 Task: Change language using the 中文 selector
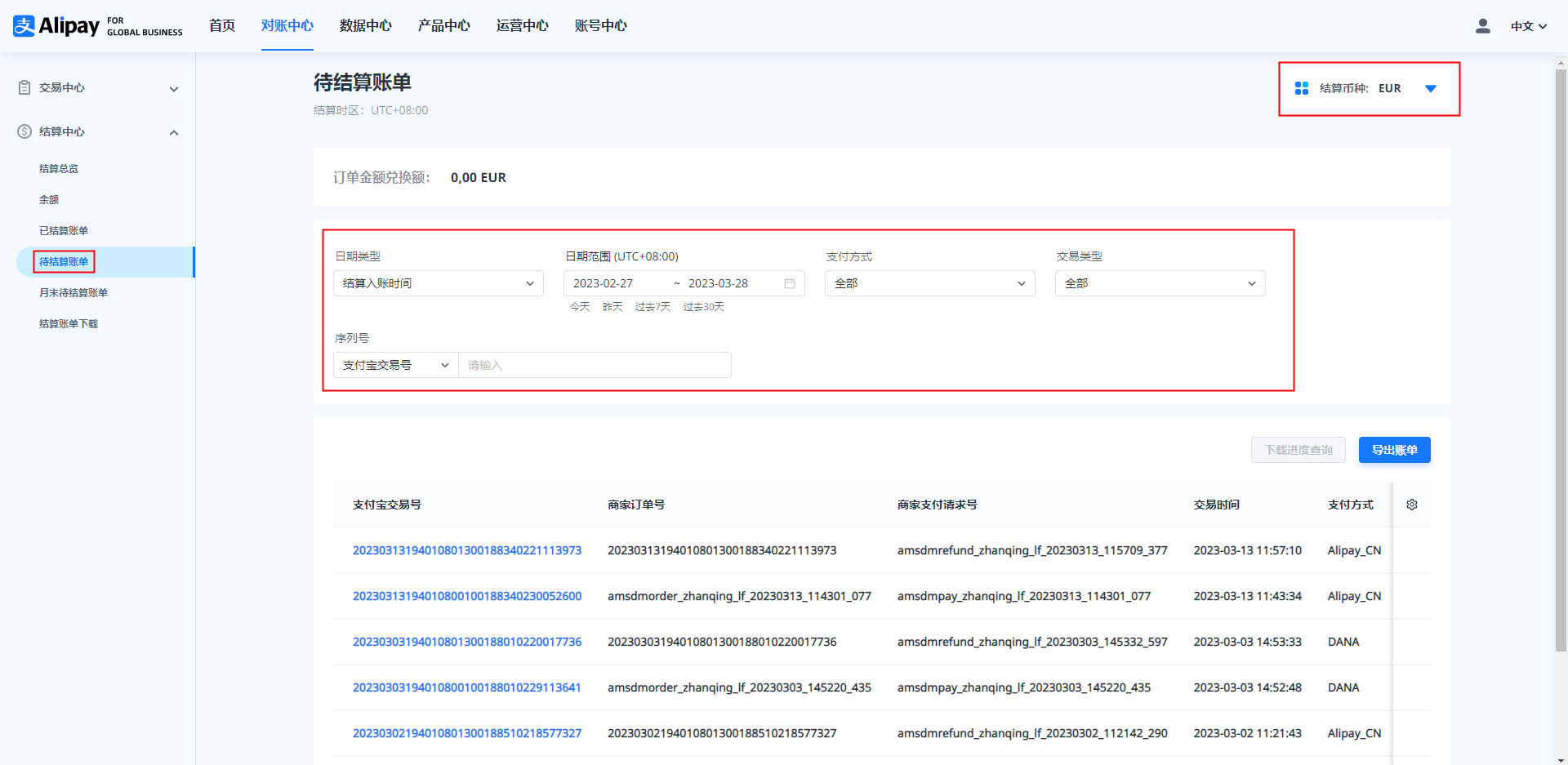coord(1528,26)
